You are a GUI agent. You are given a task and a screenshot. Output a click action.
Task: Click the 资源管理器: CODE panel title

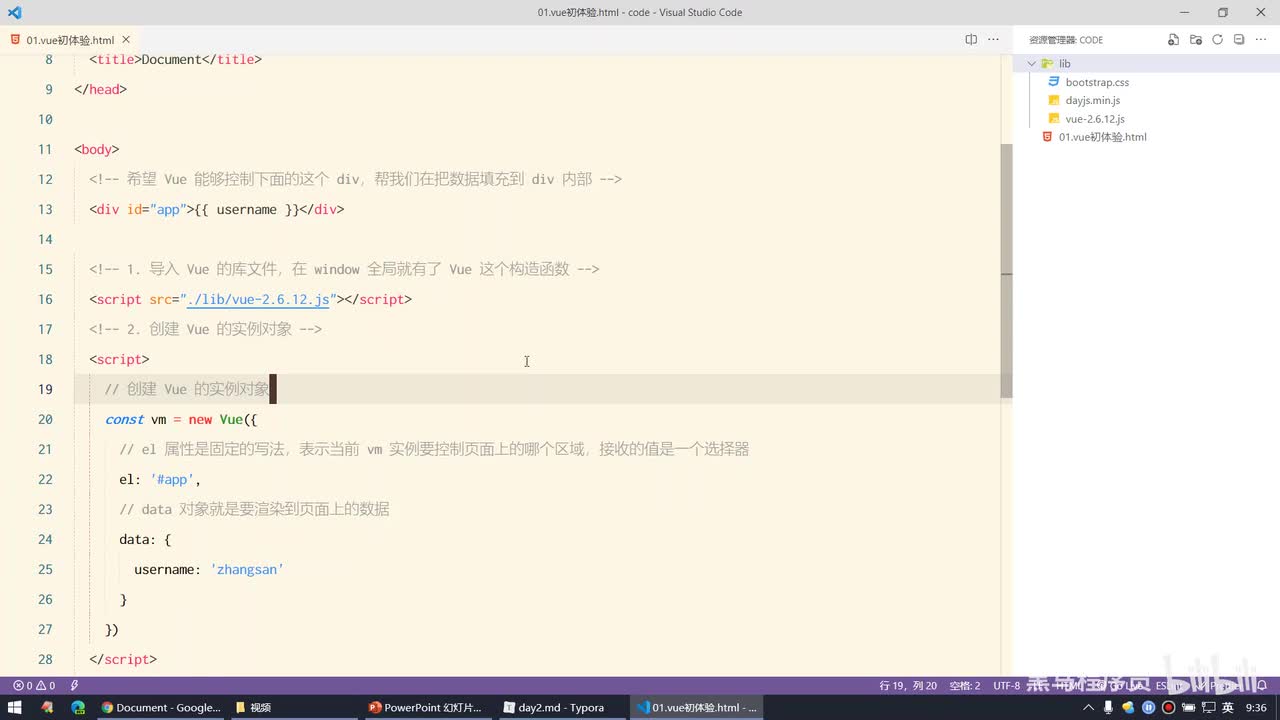click(x=1066, y=40)
